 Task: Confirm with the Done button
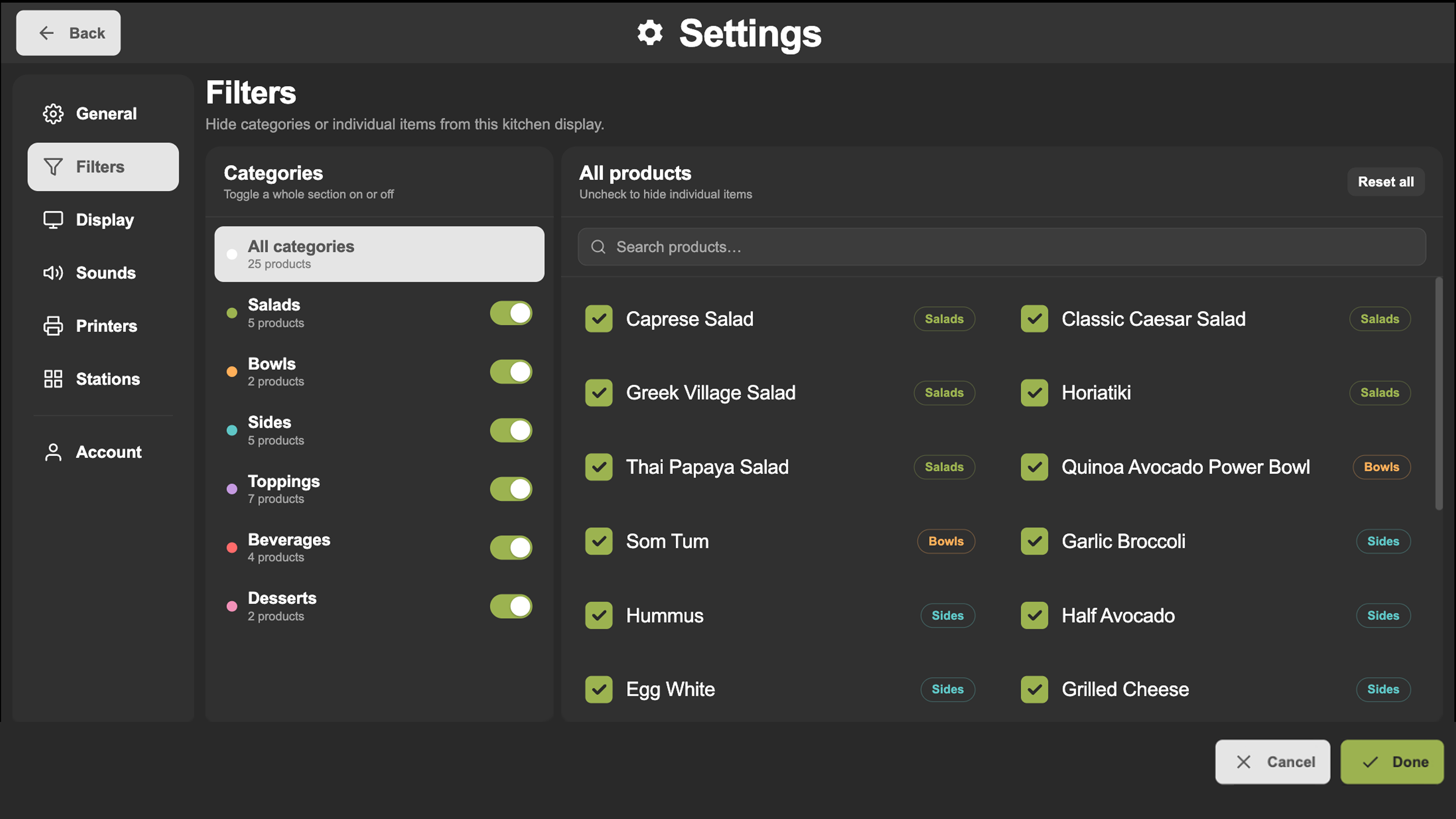pos(1392,762)
